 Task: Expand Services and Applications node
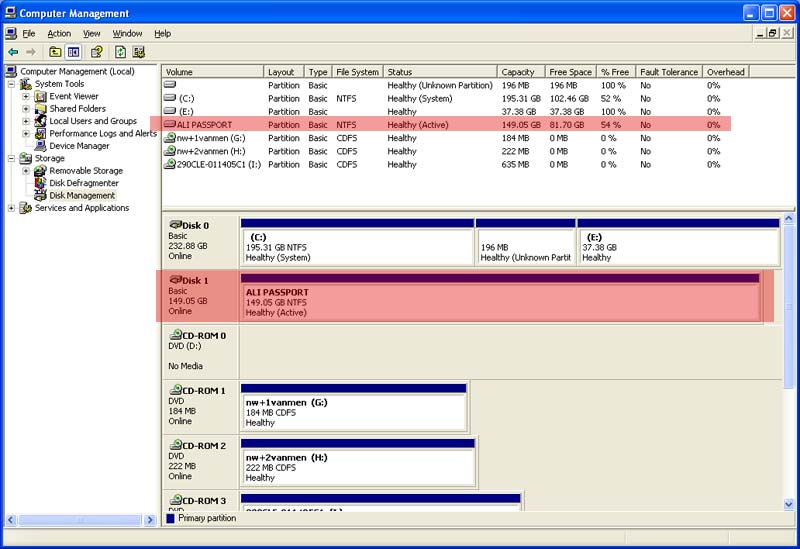click(x=11, y=208)
